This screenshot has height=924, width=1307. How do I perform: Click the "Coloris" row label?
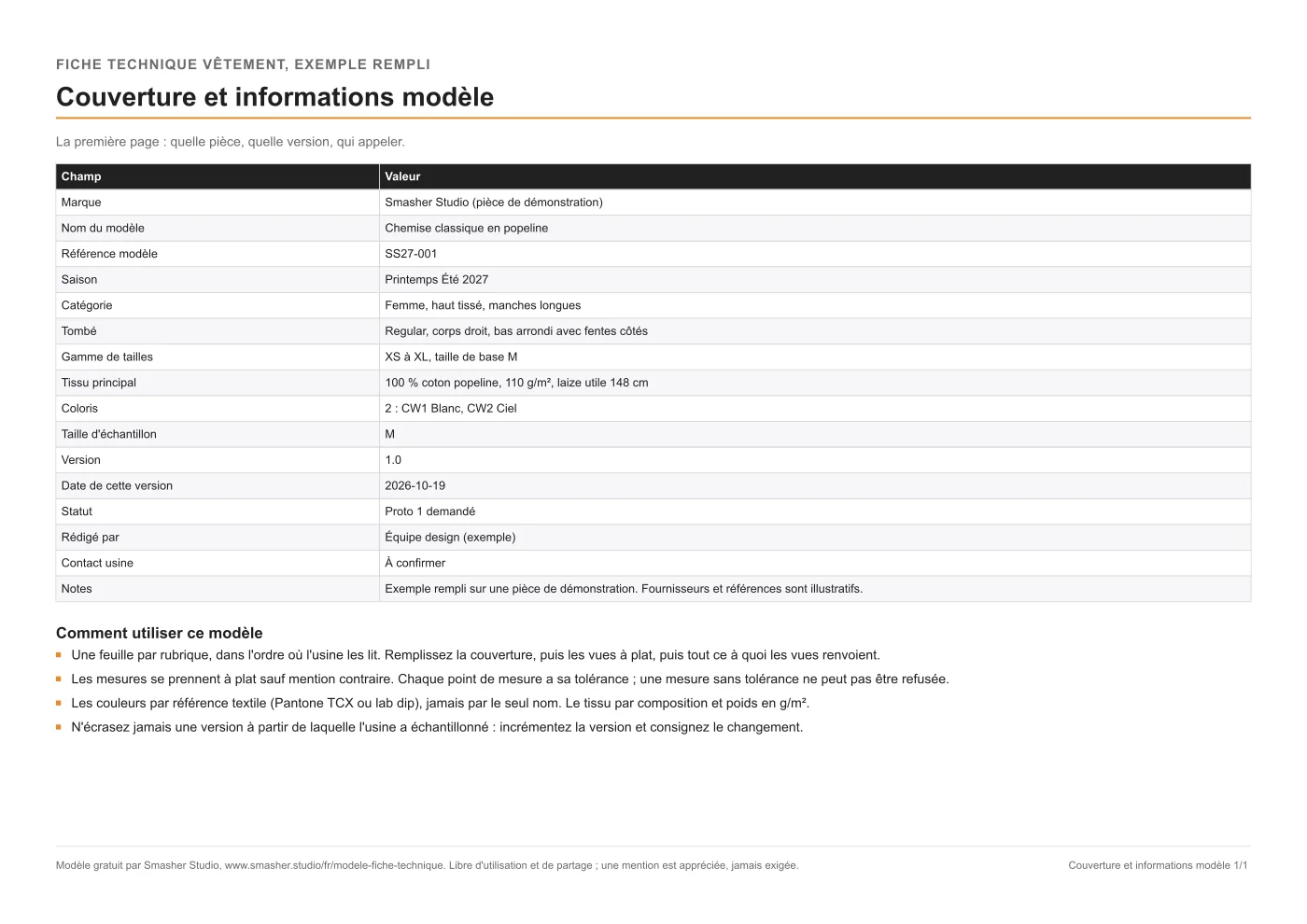tap(79, 409)
